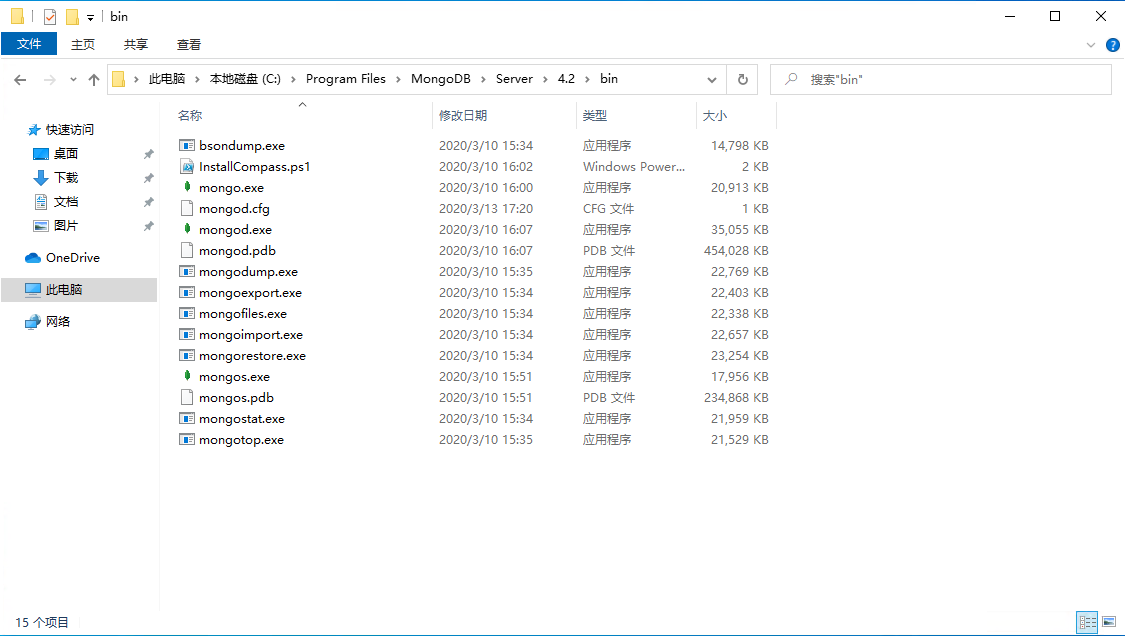Expand the chevron after 本地磁盘 (C:)
The width and height of the screenshot is (1125, 636).
coord(293,80)
